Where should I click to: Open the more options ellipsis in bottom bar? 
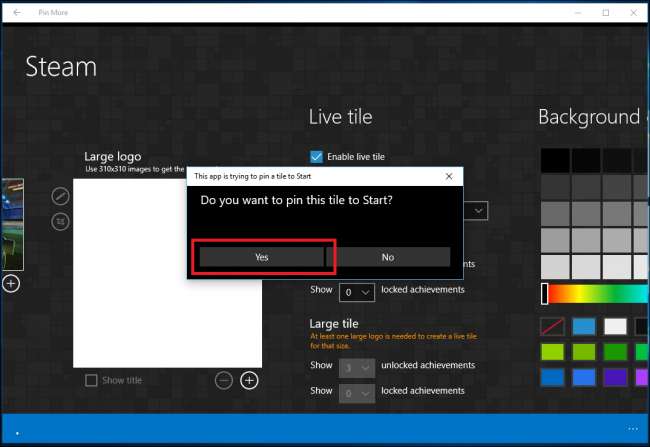click(x=633, y=429)
